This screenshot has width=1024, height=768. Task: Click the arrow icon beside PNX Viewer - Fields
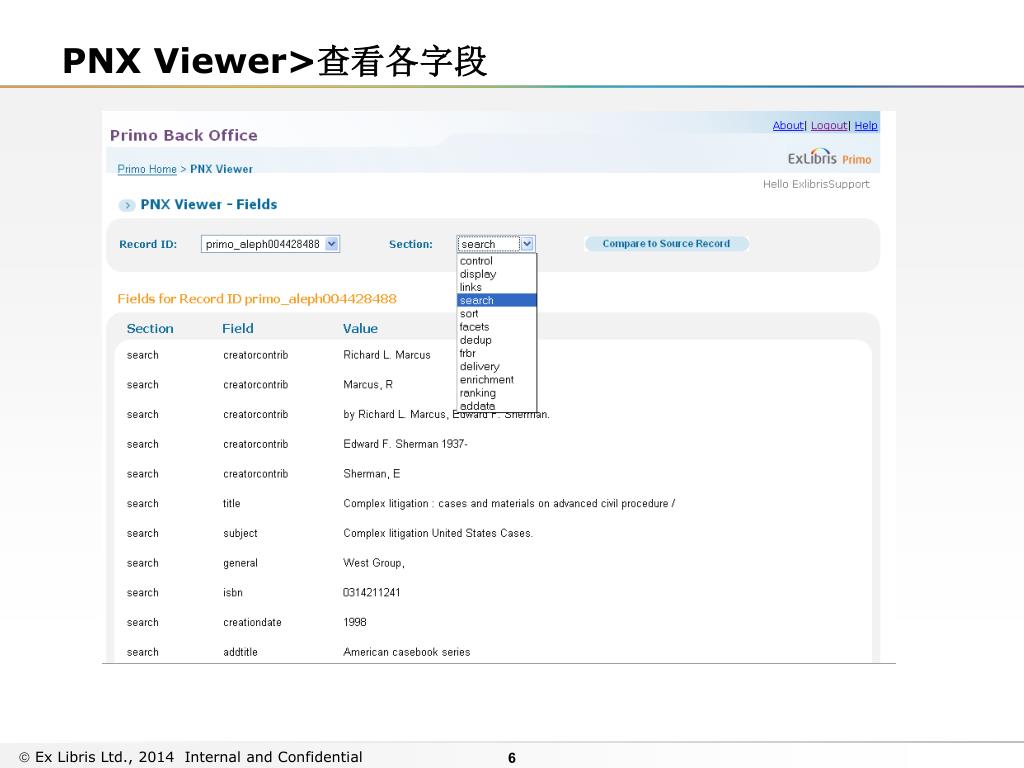pyautogui.click(x=127, y=205)
